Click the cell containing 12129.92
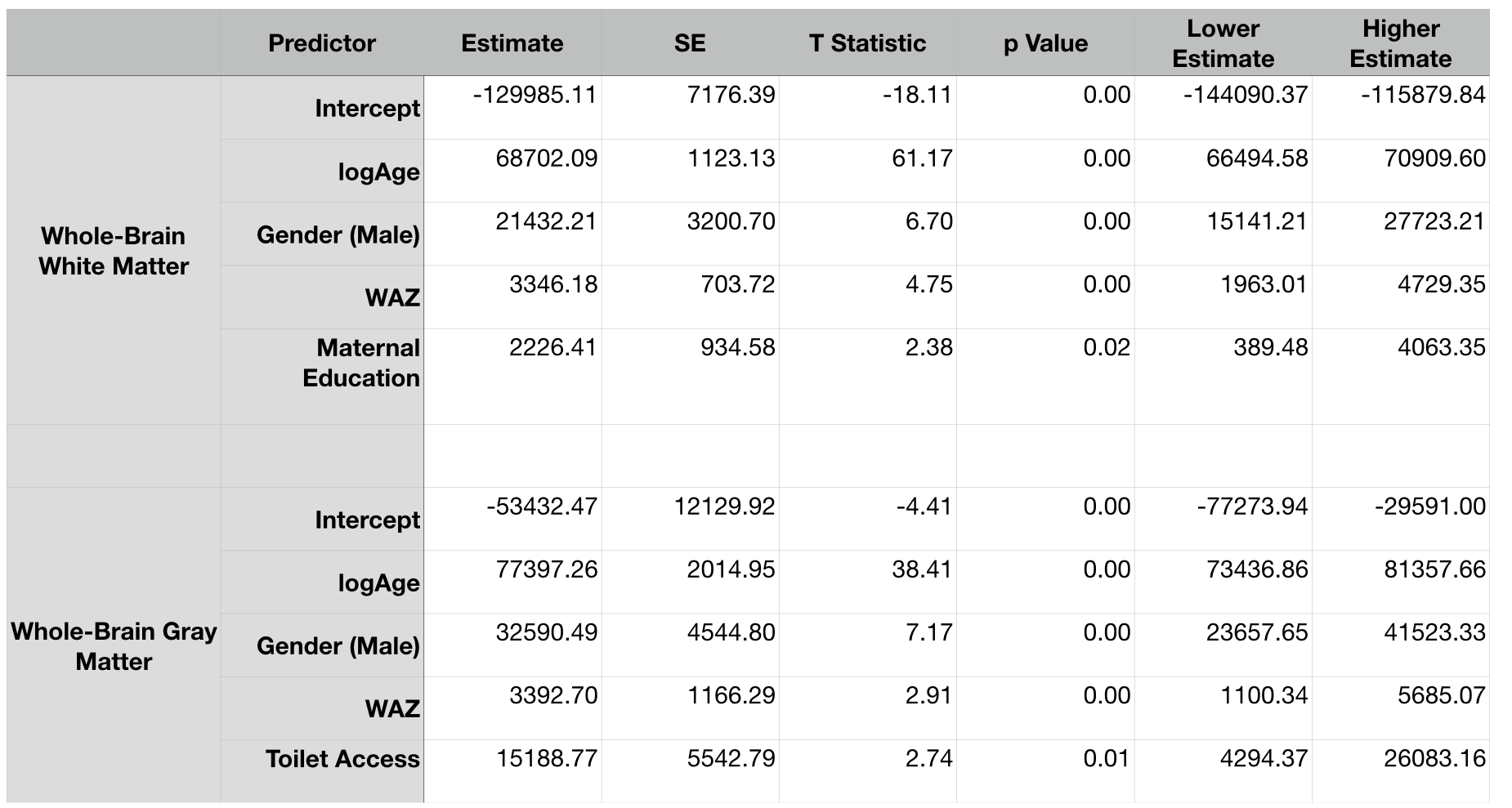The image size is (1512, 808). click(724, 507)
